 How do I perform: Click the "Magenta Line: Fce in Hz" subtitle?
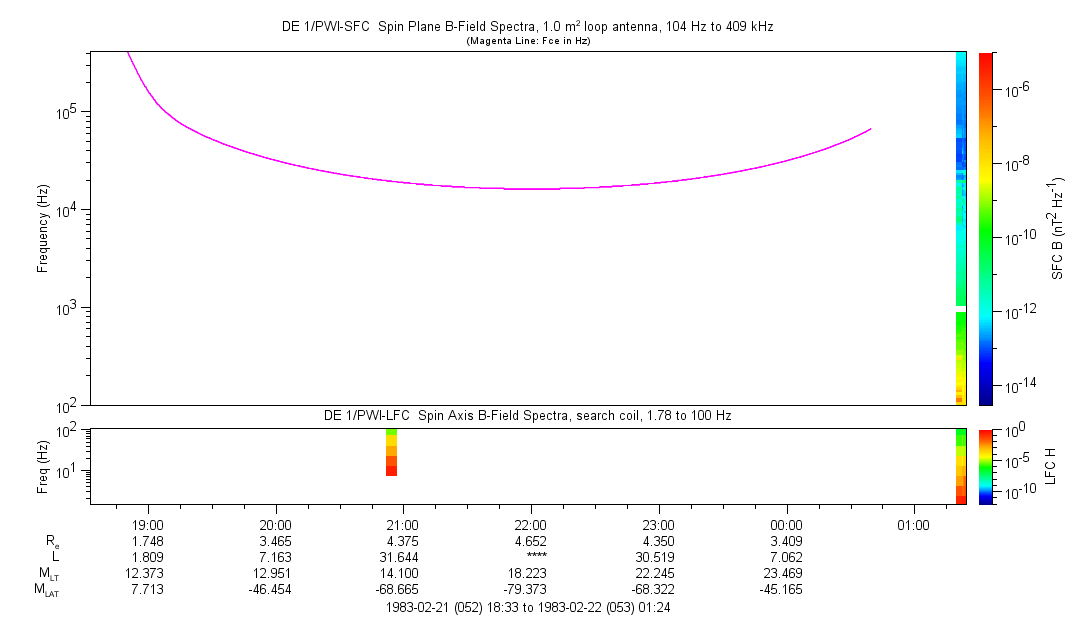coord(527,41)
